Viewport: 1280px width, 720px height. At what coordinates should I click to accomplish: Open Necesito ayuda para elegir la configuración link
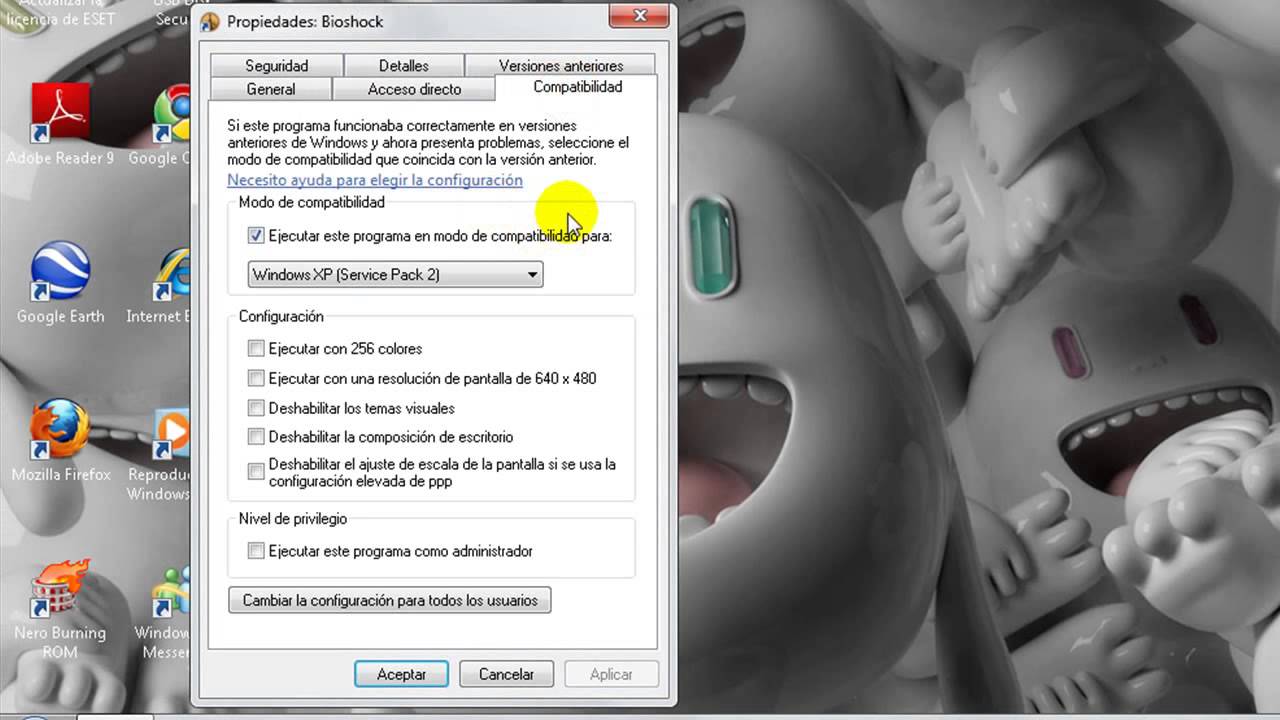(375, 180)
